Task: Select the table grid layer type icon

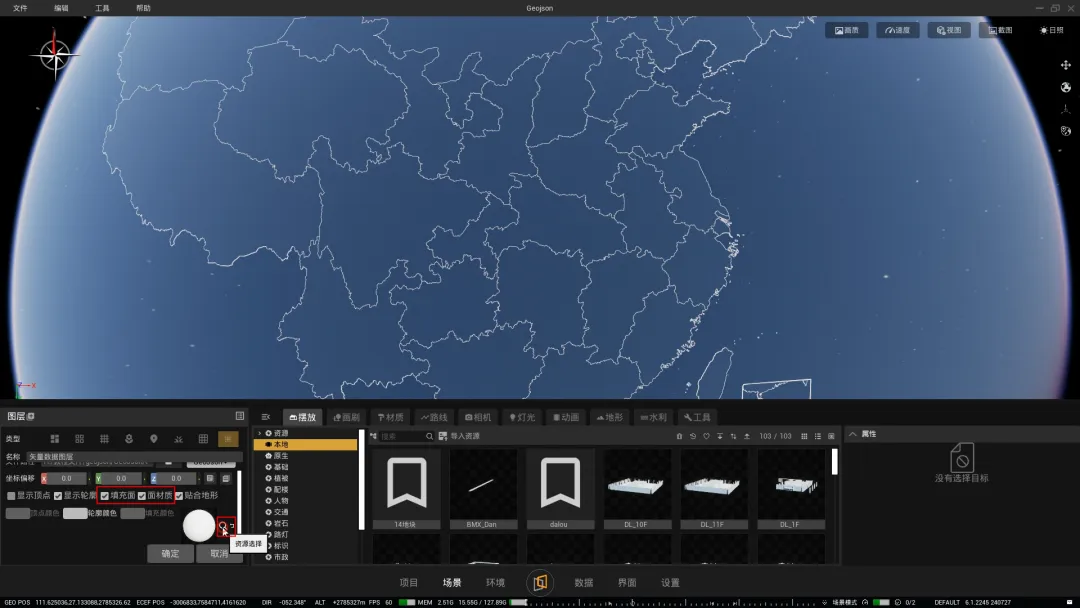Action: pos(203,439)
